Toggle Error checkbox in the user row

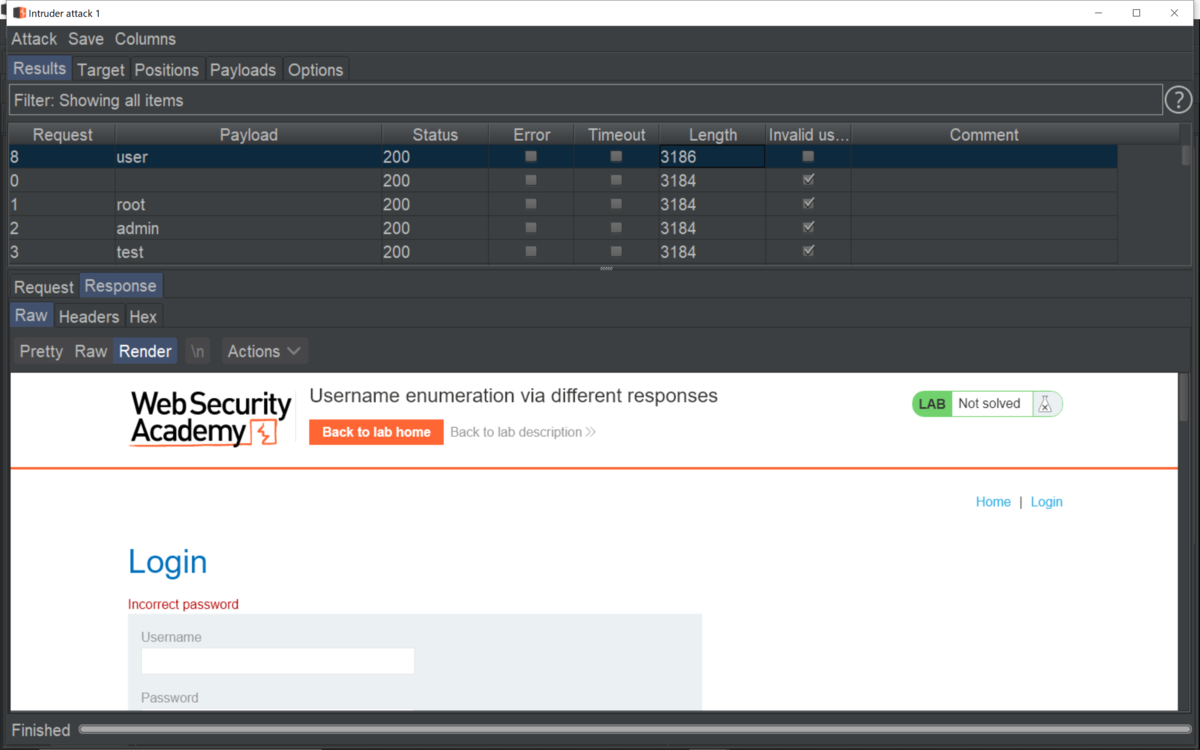coord(531,157)
